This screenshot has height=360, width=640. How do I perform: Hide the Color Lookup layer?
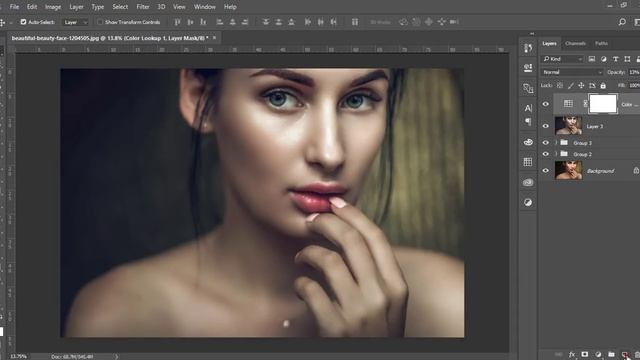546,104
